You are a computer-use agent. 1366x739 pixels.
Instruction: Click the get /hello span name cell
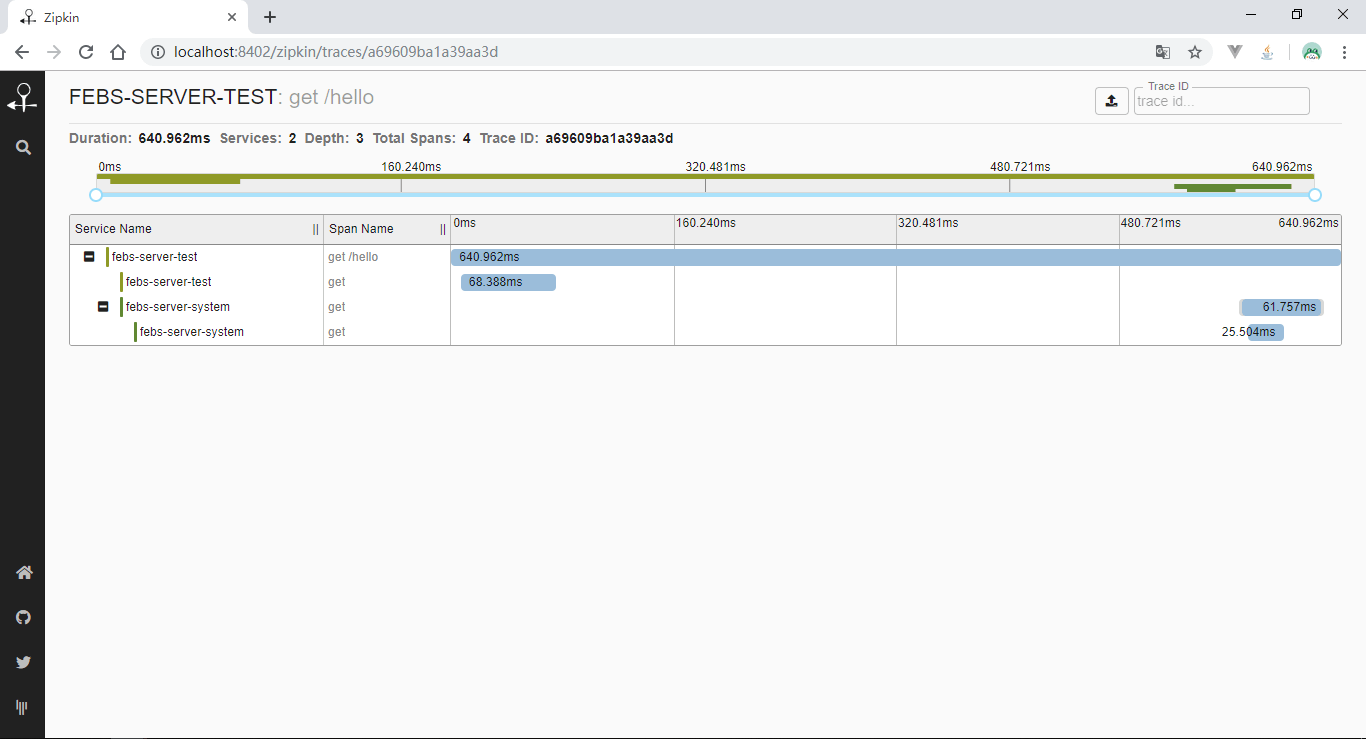tap(353, 257)
